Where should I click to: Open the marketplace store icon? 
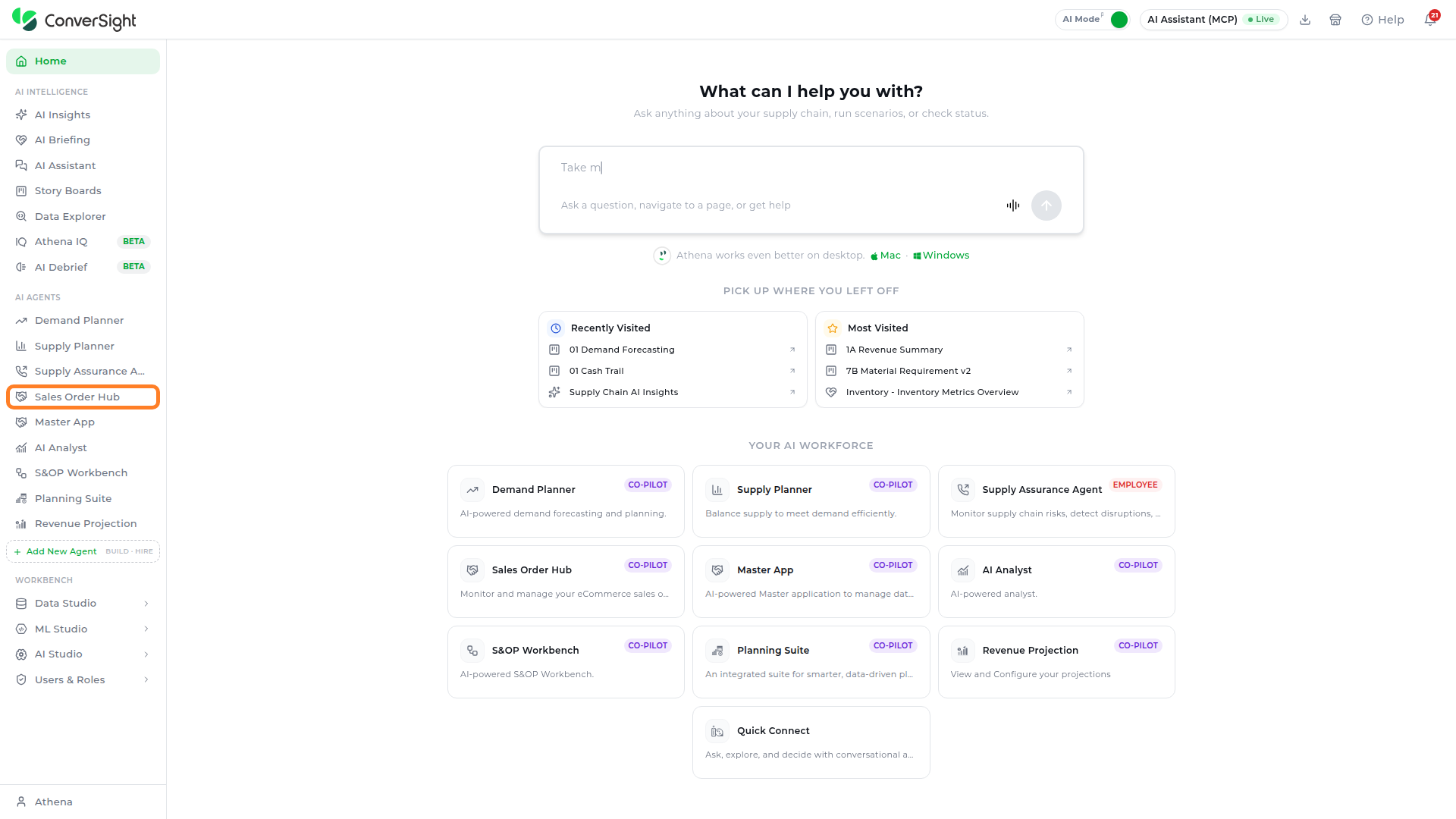[x=1335, y=20]
